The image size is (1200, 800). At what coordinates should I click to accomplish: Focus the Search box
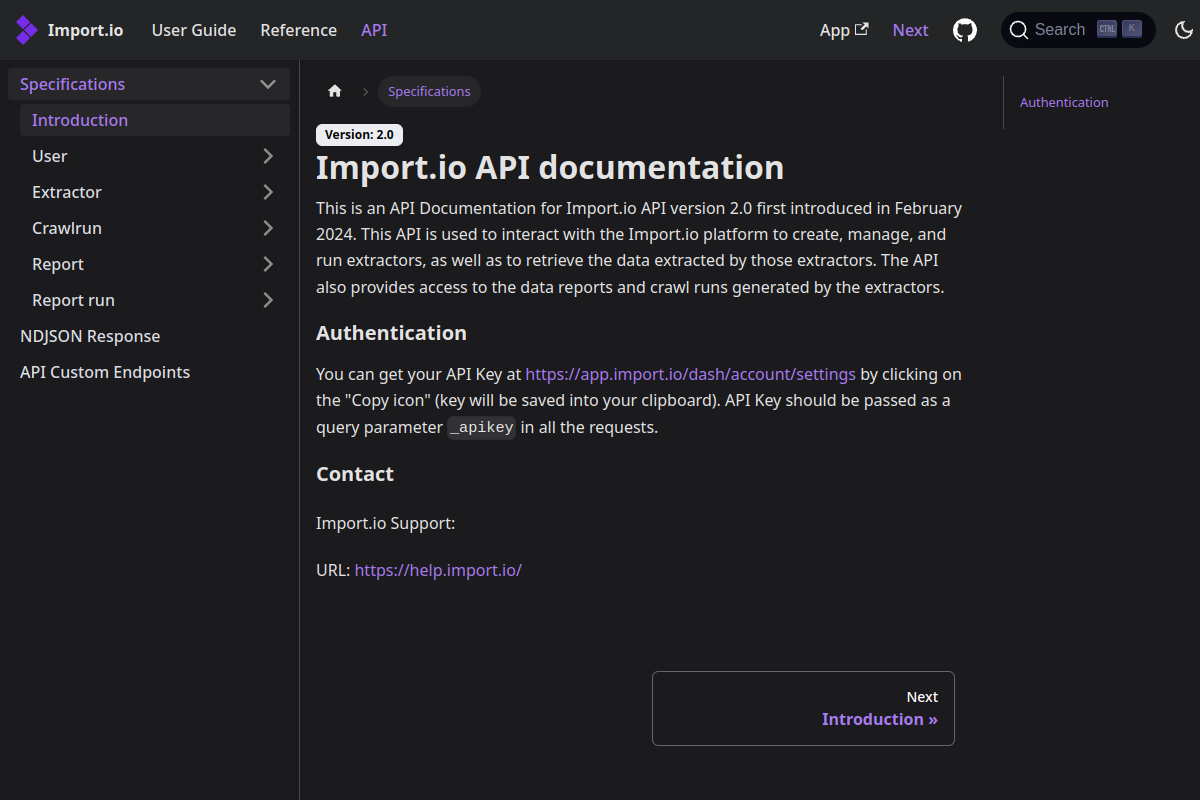(x=1078, y=30)
